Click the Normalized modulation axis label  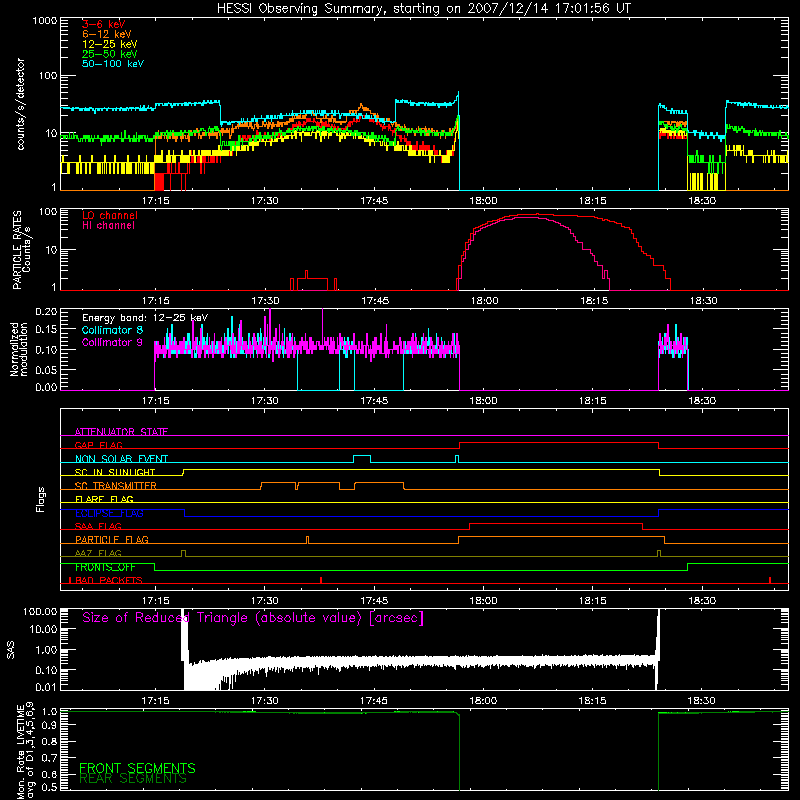[19, 349]
